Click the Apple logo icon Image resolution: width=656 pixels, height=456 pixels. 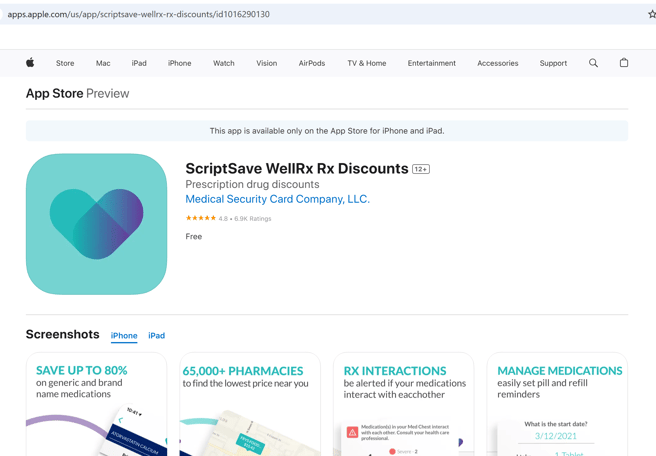pyautogui.click(x=30, y=63)
